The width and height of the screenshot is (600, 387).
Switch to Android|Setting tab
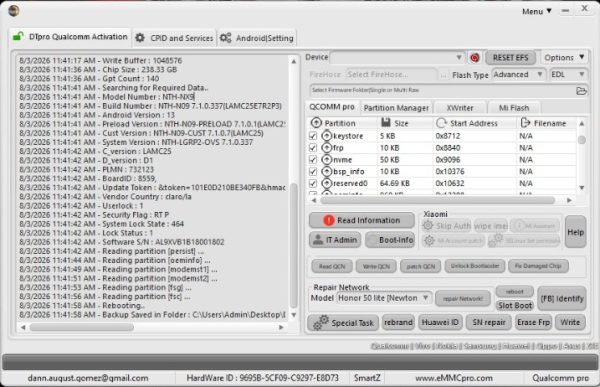click(256, 38)
